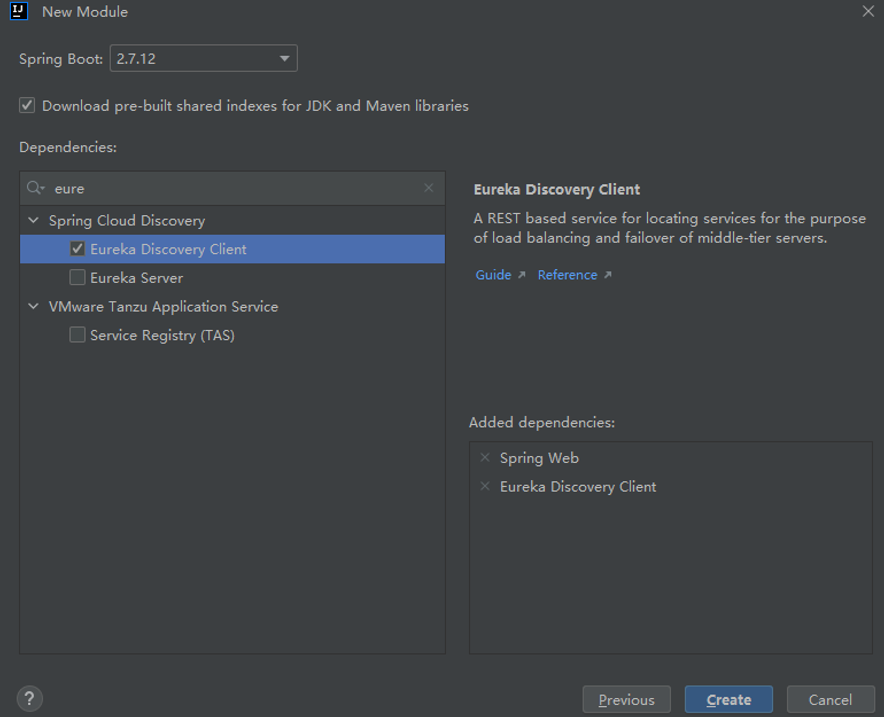Click the IntelliJ IDEA logo icon
Screen dimensions: 884x717
tap(19, 11)
